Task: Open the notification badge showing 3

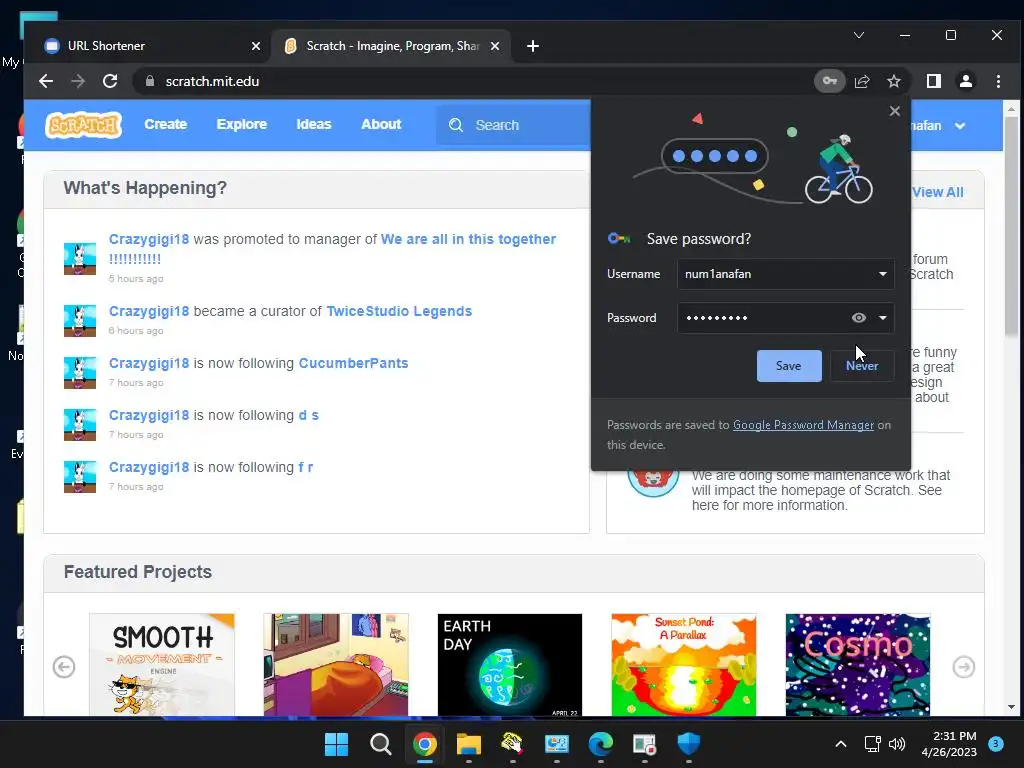Action: [x=996, y=744]
